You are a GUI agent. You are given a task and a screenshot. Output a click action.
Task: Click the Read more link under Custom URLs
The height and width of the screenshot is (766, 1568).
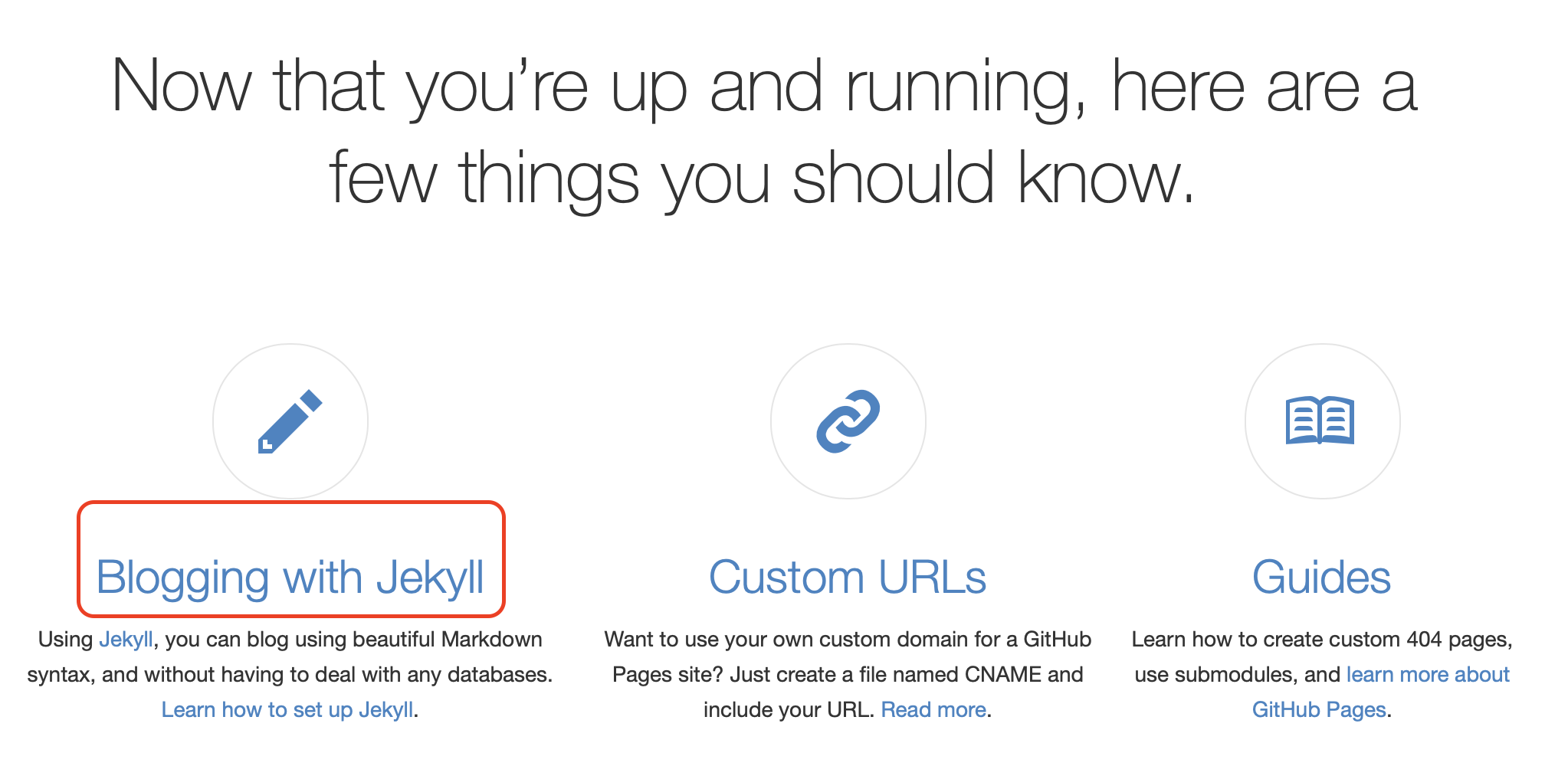coord(933,709)
